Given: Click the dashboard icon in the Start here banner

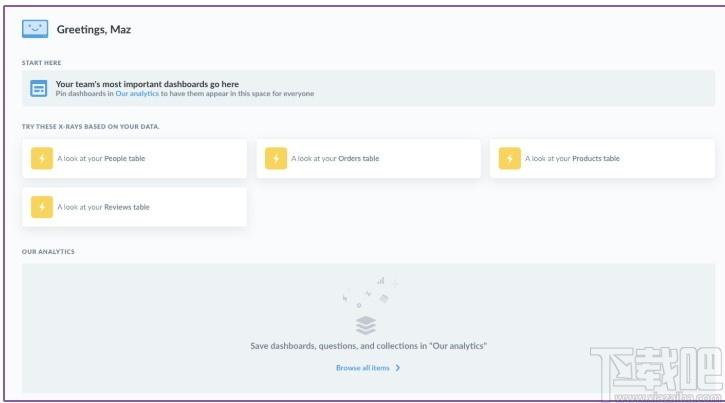Looking at the screenshot, I should pyautogui.click(x=38, y=88).
